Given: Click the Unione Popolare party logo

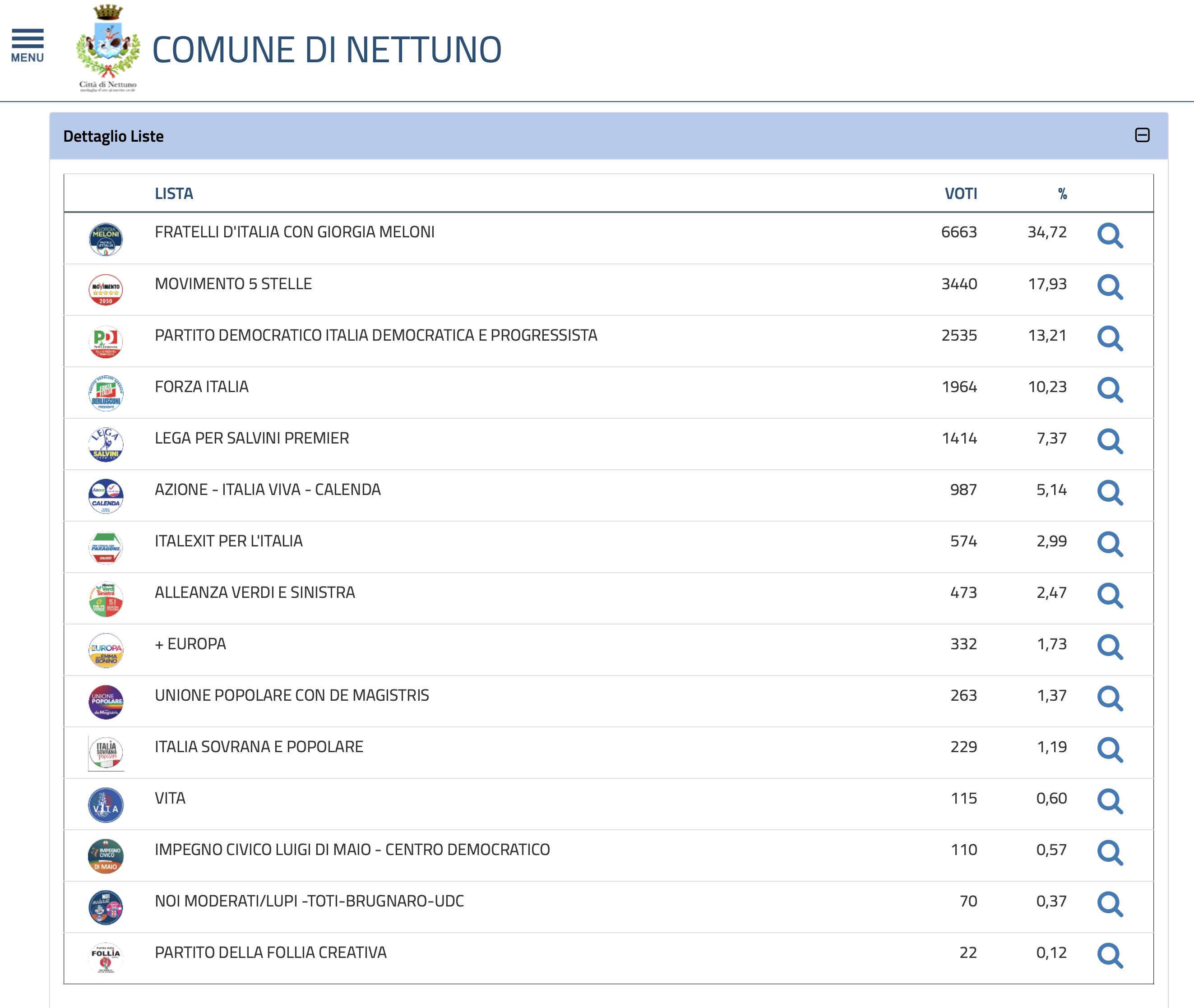Looking at the screenshot, I should (x=106, y=702).
